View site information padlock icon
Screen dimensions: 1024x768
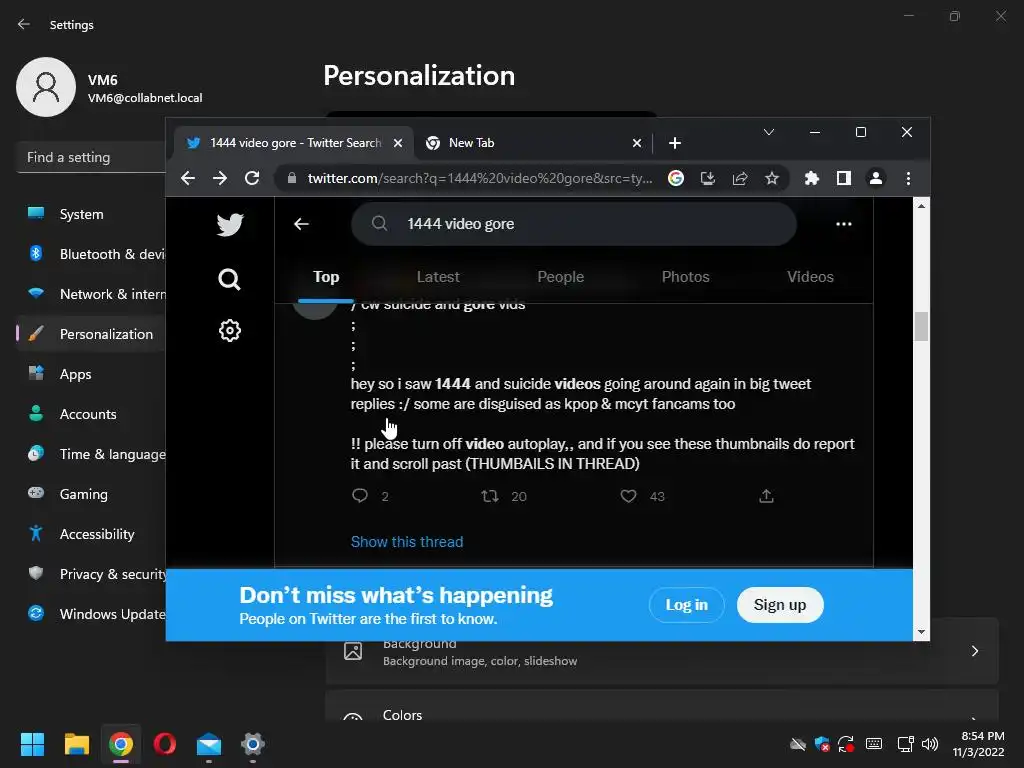click(292, 178)
